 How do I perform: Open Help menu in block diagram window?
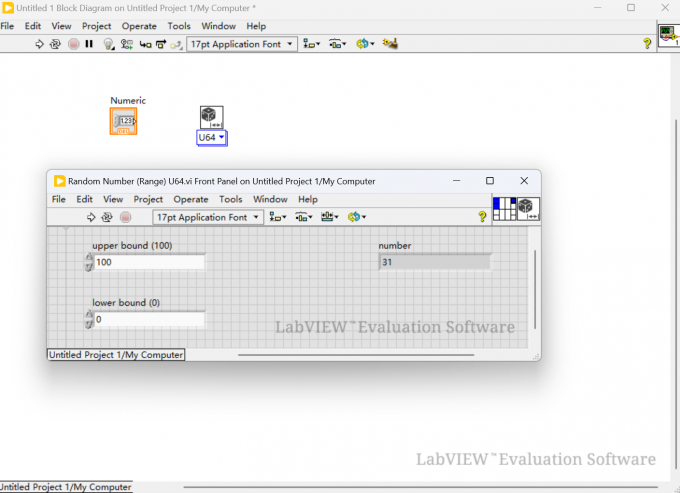[x=256, y=26]
